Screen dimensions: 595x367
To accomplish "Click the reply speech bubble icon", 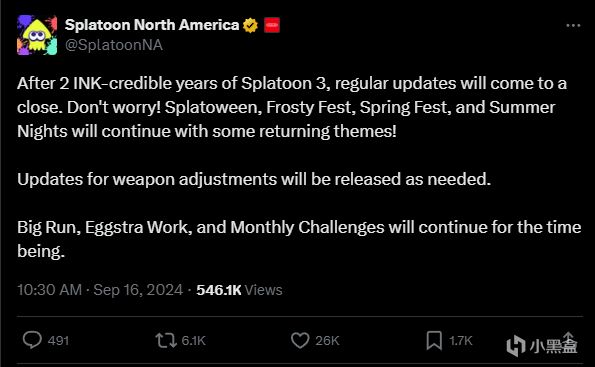I will [32, 340].
